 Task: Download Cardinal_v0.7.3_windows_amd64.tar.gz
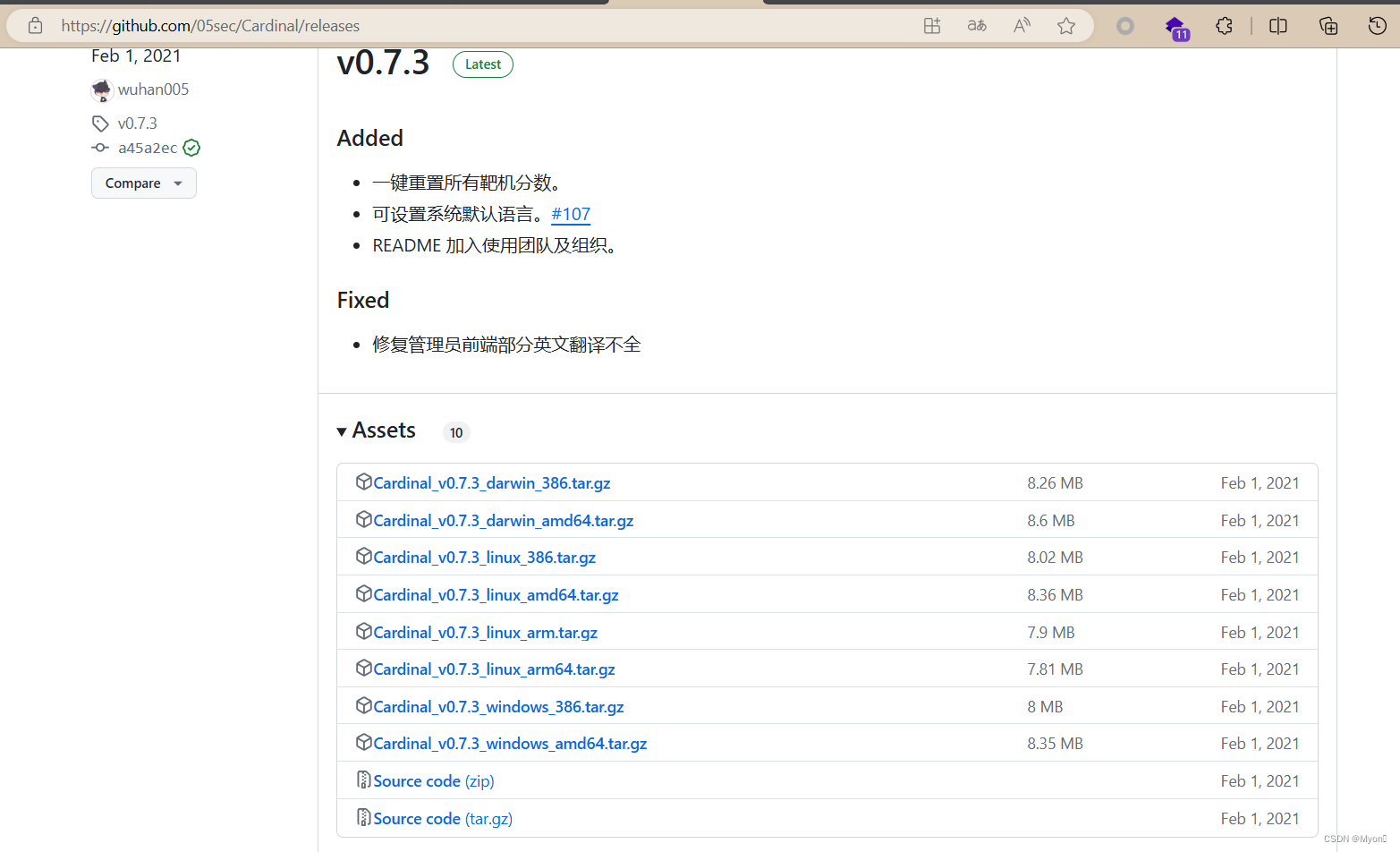pyautogui.click(x=510, y=744)
